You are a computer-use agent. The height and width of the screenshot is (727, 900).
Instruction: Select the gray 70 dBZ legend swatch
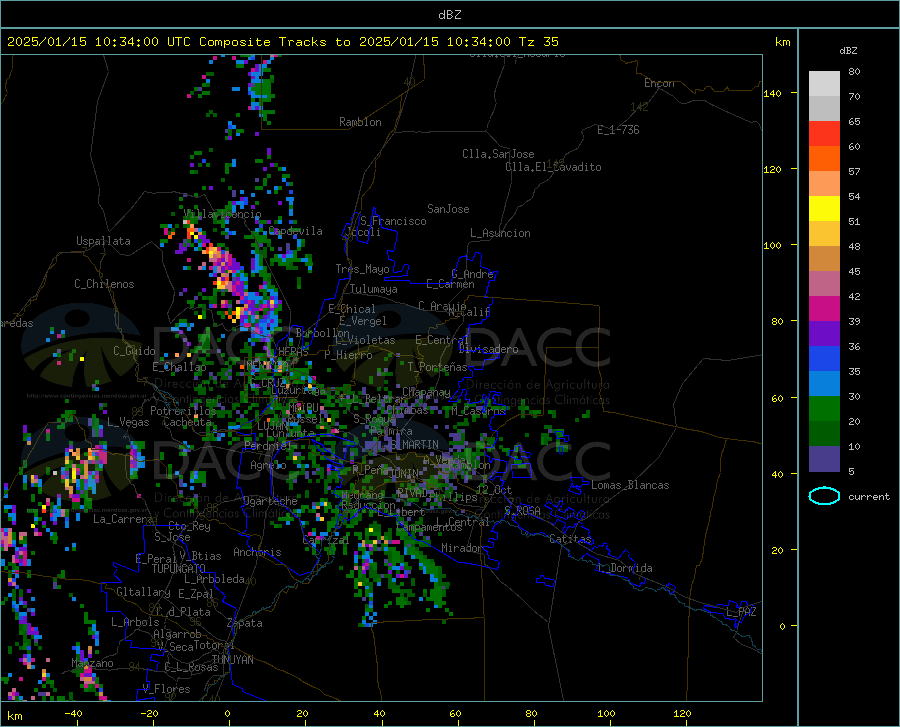tap(824, 108)
